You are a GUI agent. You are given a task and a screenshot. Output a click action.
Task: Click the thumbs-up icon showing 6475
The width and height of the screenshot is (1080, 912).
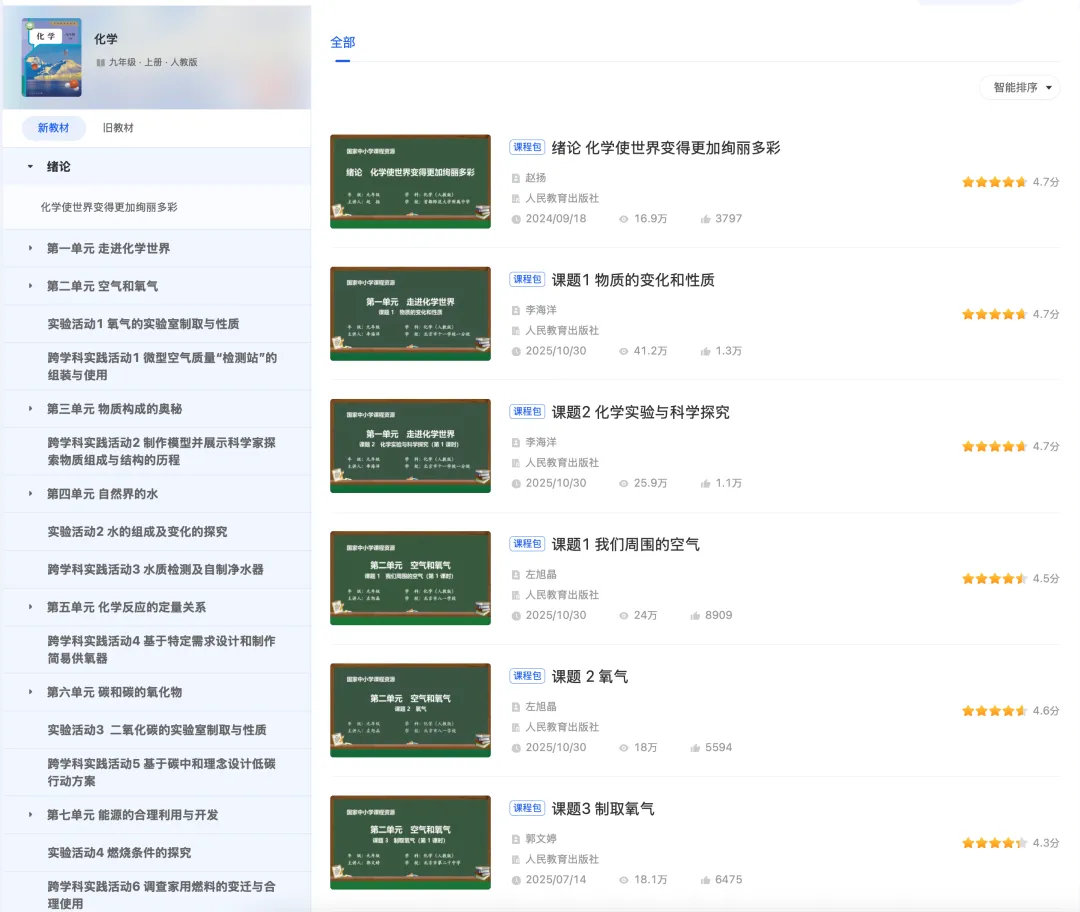click(x=705, y=880)
